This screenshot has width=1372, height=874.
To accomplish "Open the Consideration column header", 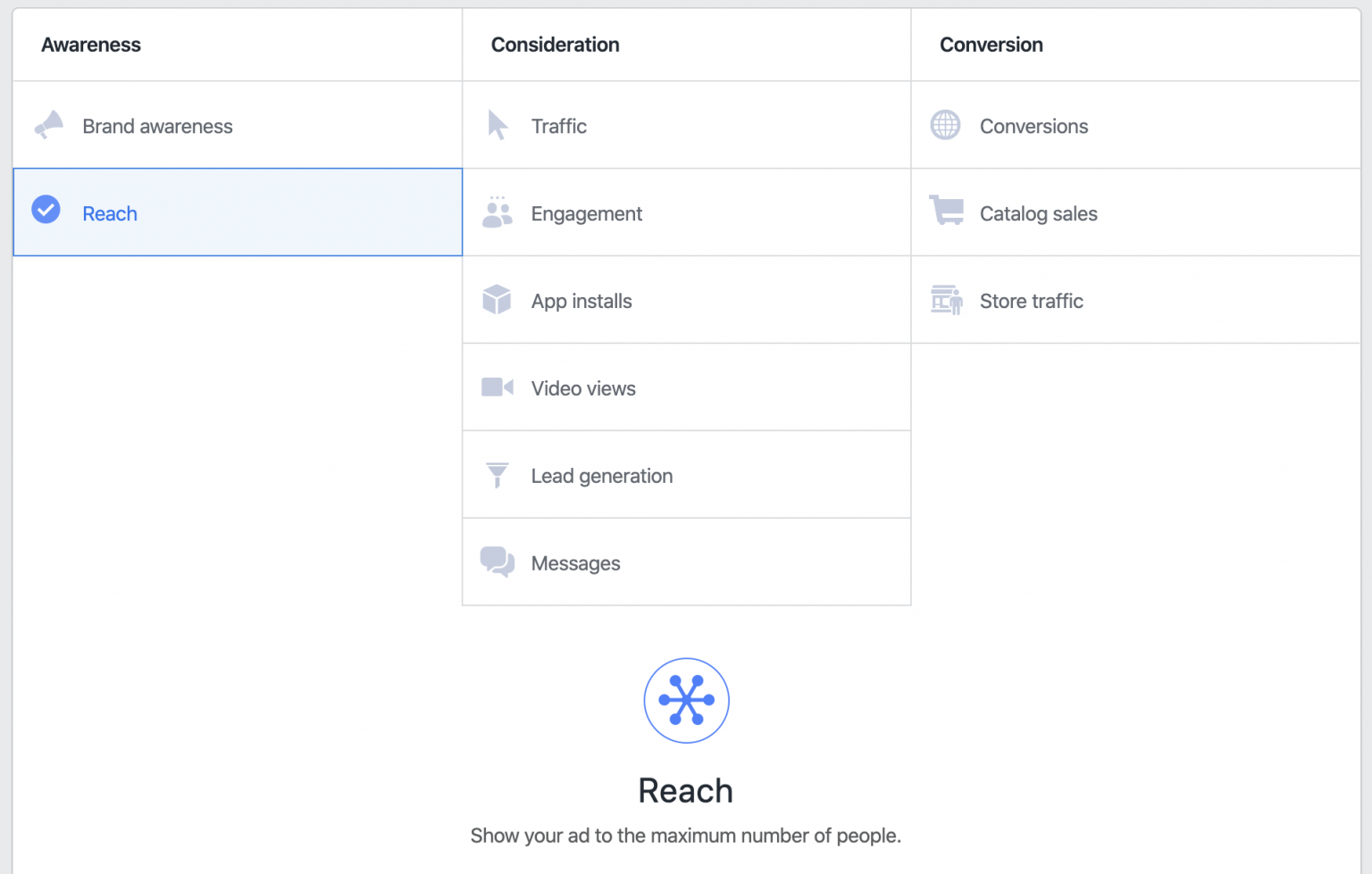I will tap(555, 44).
